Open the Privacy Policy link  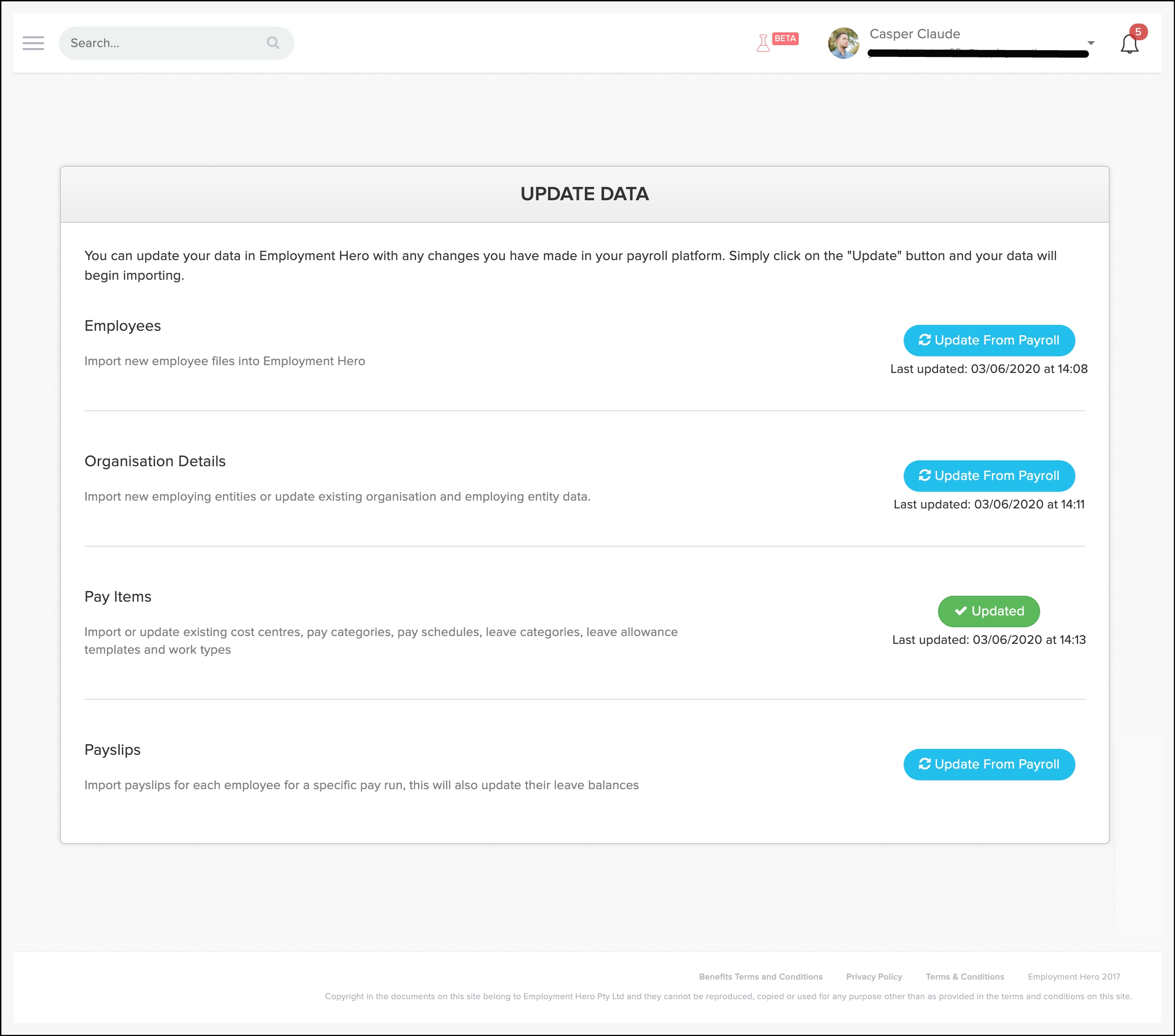tap(874, 977)
